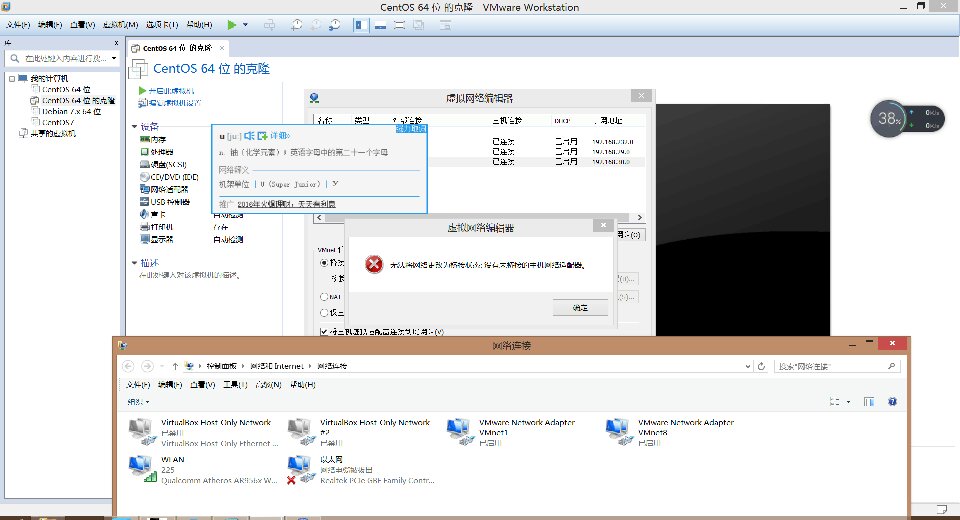This screenshot has width=960, height=520.
Task: Select 共享的虚拟机 in the library tree
Action: [53, 134]
